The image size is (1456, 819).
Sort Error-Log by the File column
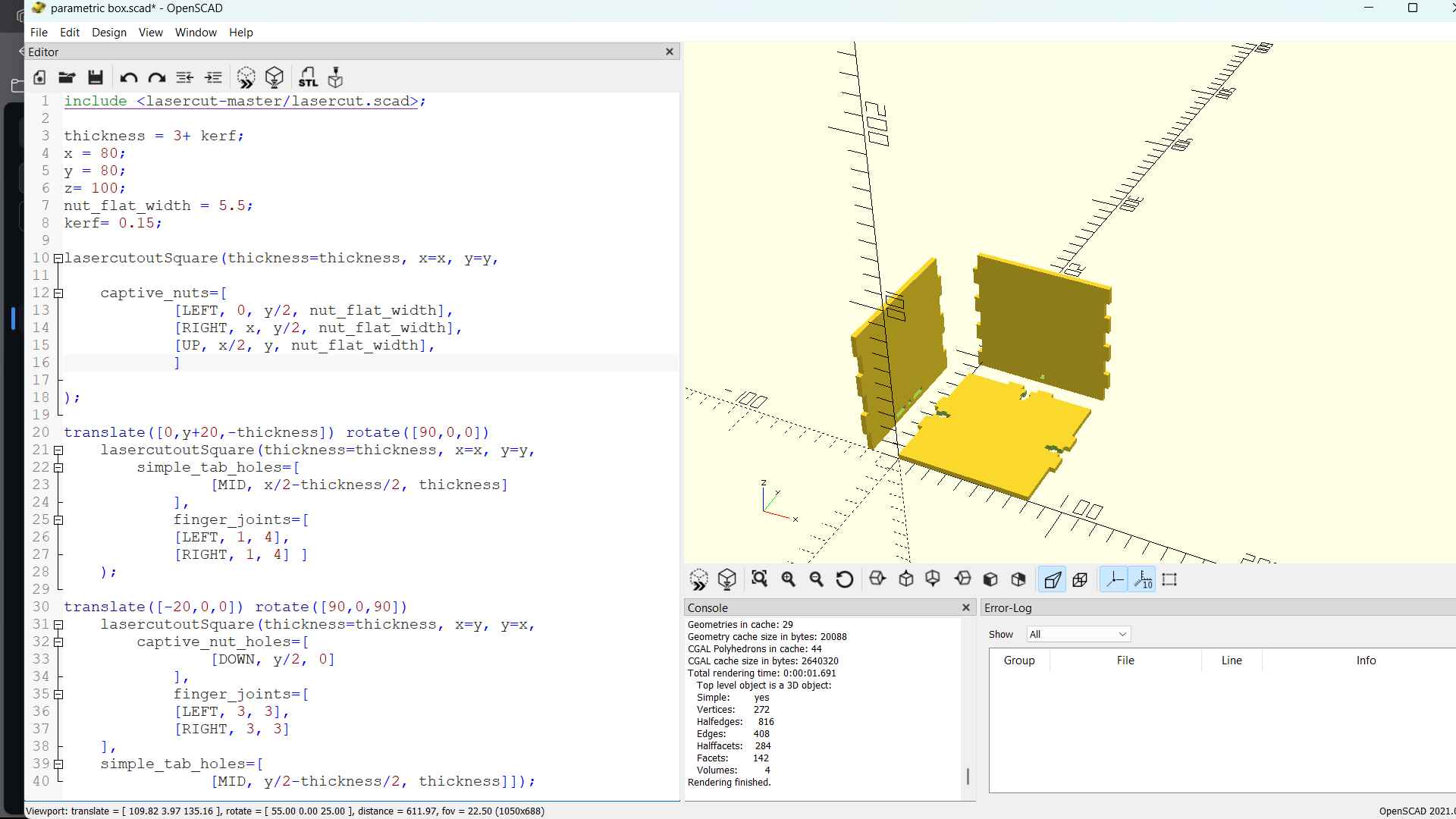1125,661
